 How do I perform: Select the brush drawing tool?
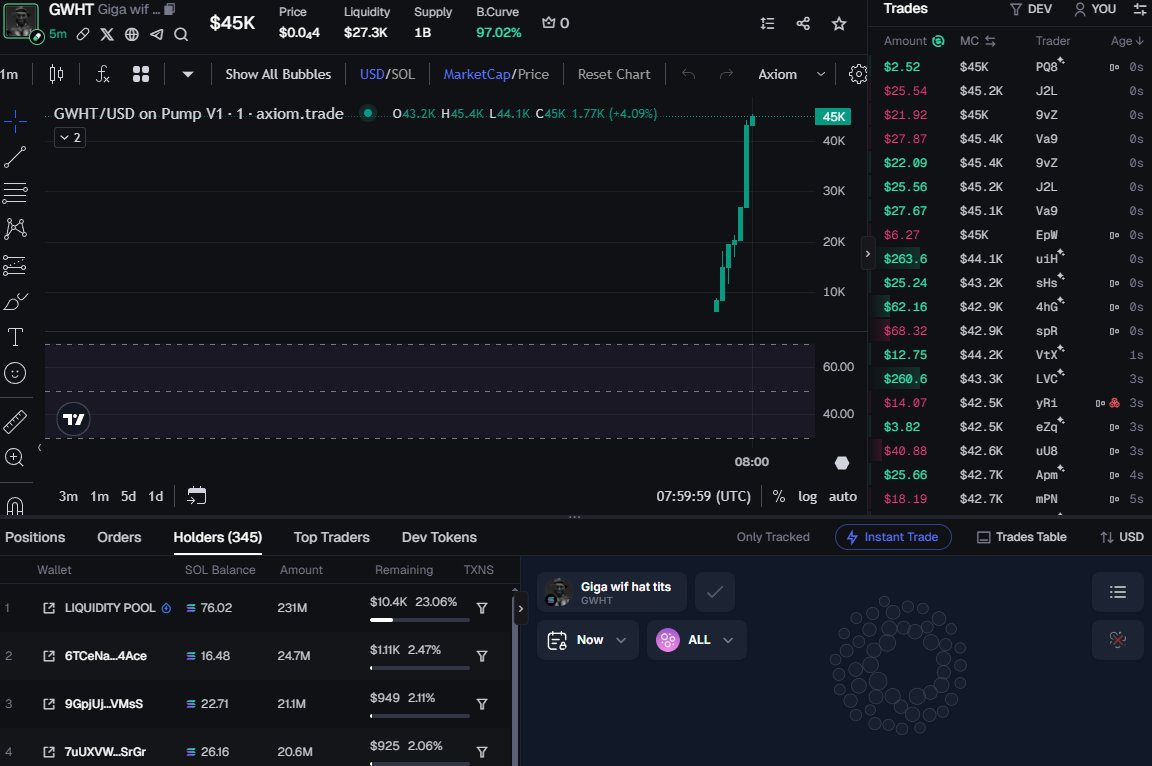coord(15,301)
